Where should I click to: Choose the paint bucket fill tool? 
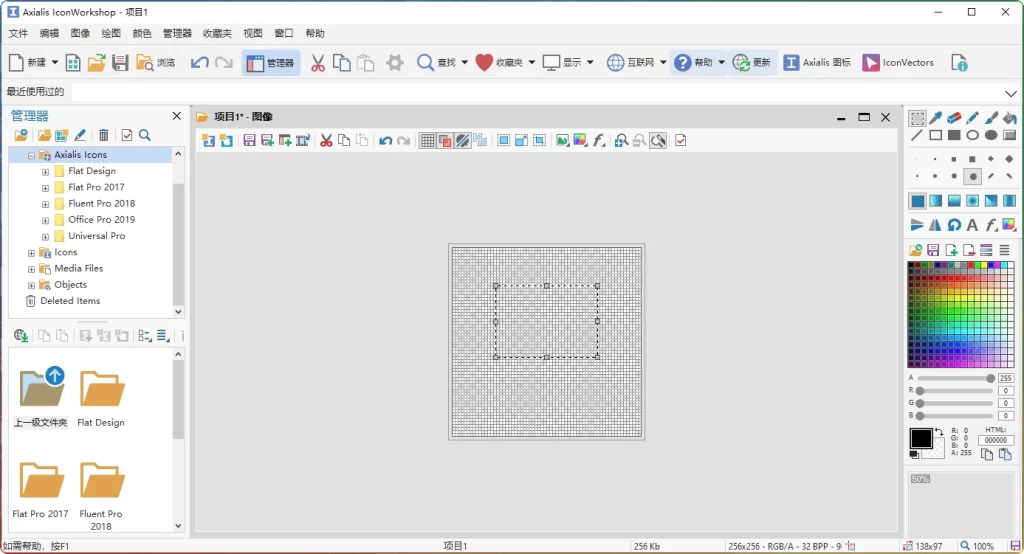(x=1010, y=118)
